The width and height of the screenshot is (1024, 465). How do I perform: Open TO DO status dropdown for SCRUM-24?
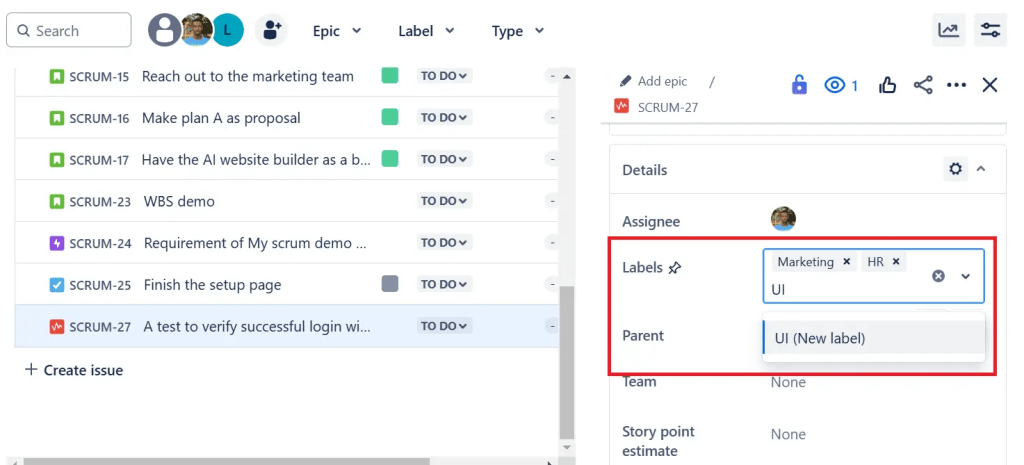click(444, 243)
